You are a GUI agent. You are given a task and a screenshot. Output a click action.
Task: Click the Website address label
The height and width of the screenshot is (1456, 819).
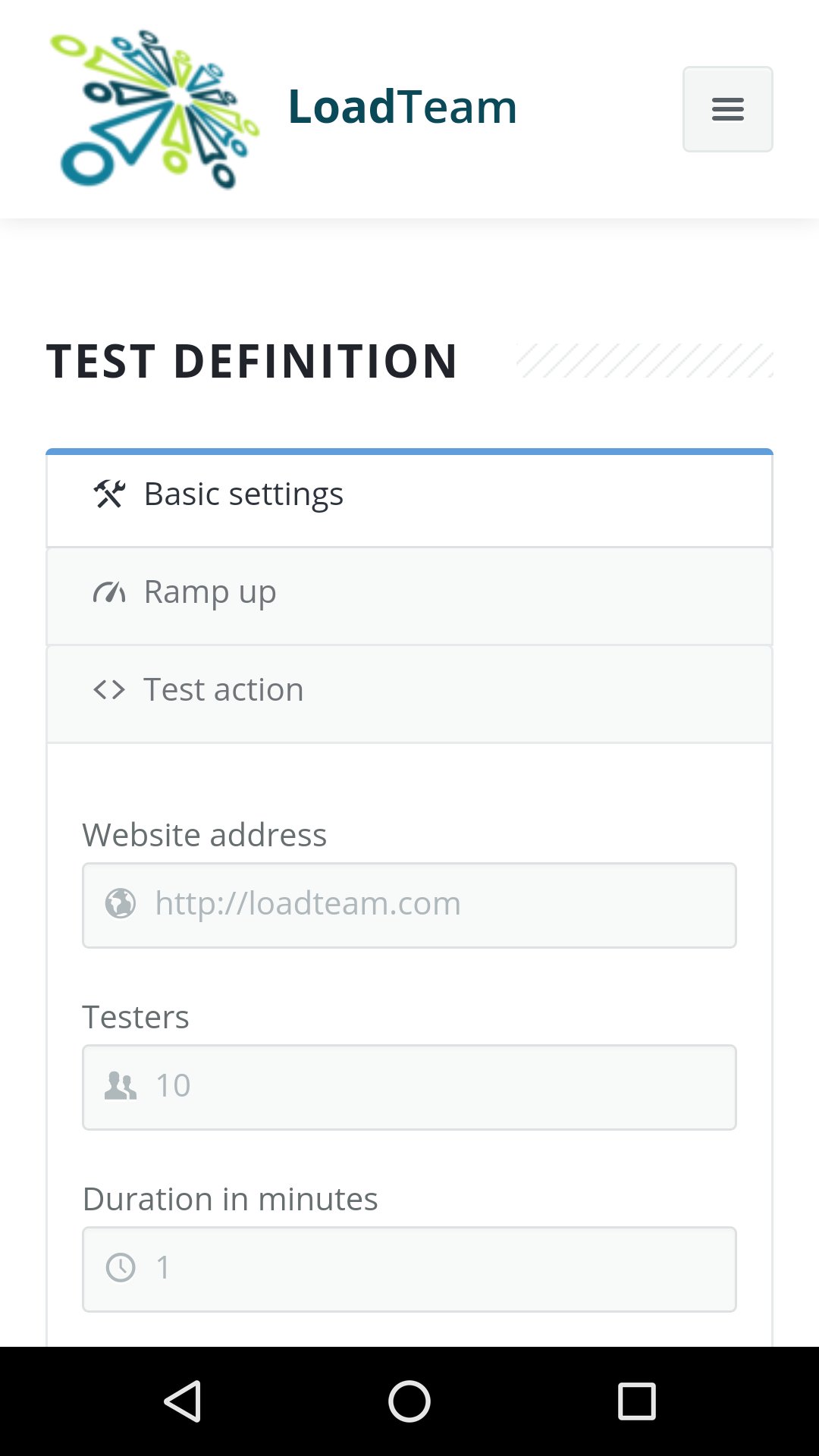[x=204, y=835]
